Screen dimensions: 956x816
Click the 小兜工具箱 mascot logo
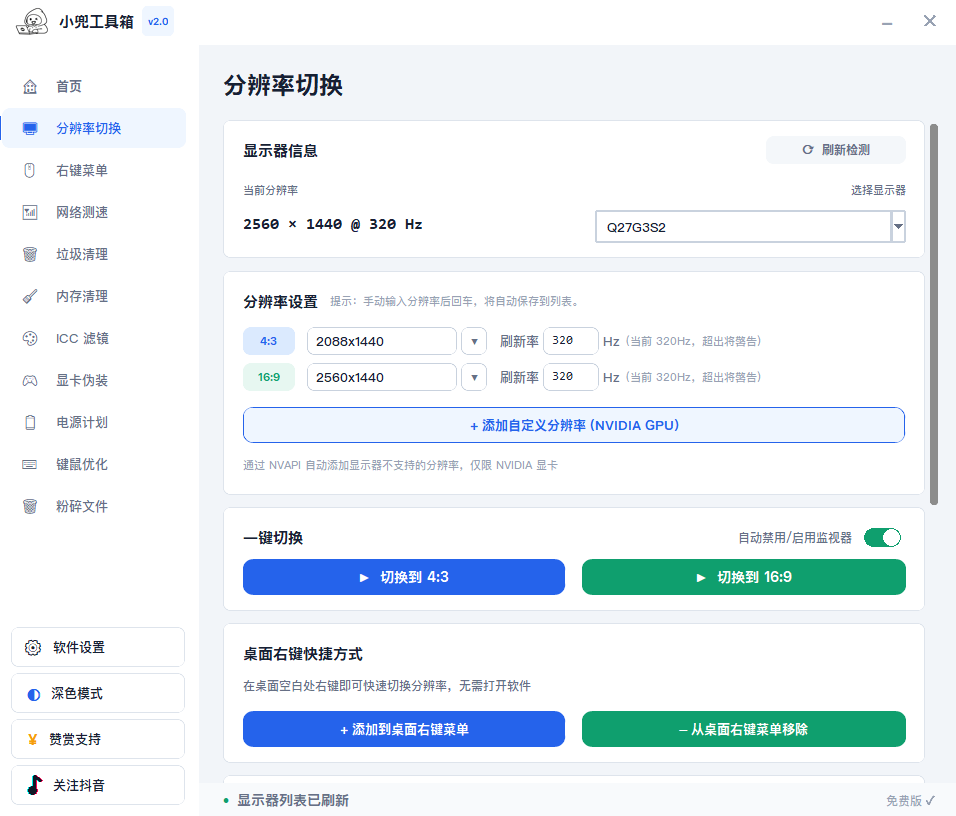click(x=32, y=22)
